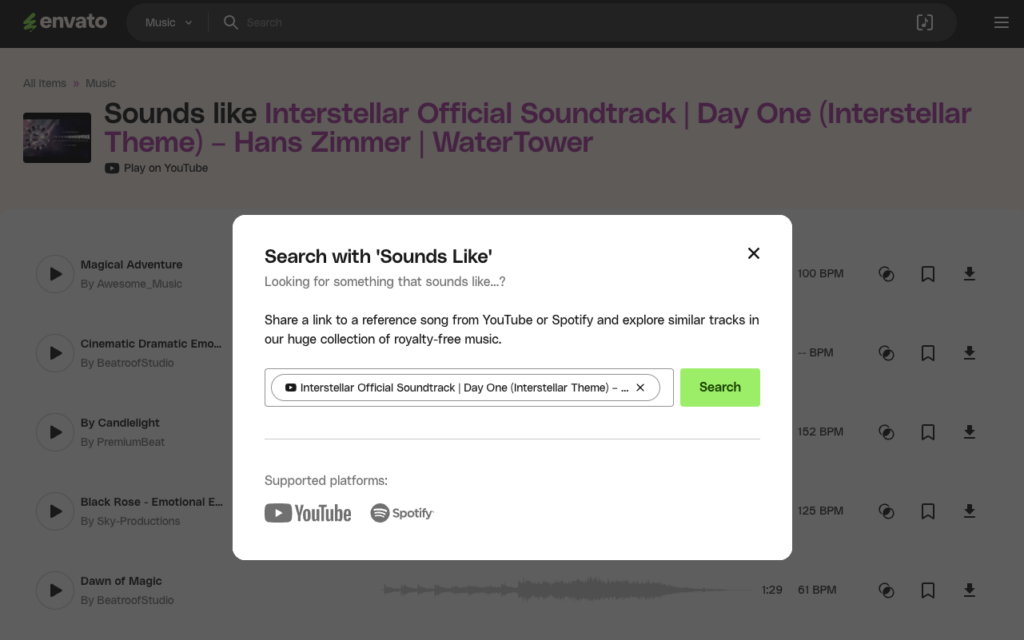Download the "Cinematic Dramatic Emo" track
This screenshot has height=640, width=1024.
point(969,352)
